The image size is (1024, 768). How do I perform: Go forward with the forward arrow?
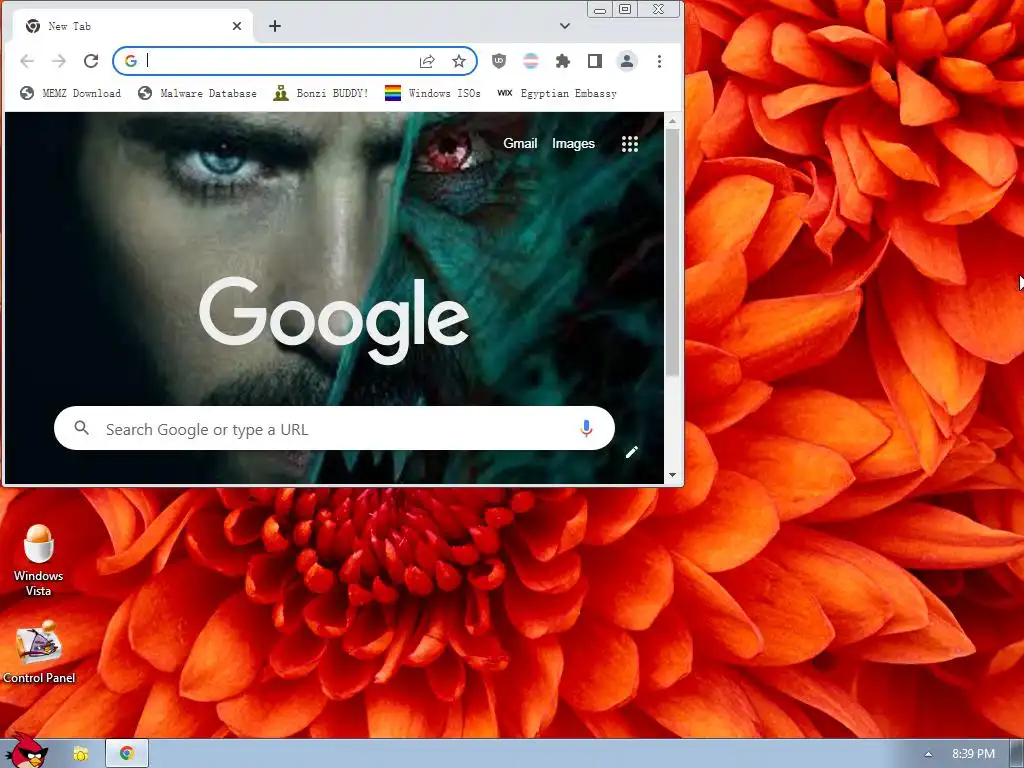click(59, 61)
